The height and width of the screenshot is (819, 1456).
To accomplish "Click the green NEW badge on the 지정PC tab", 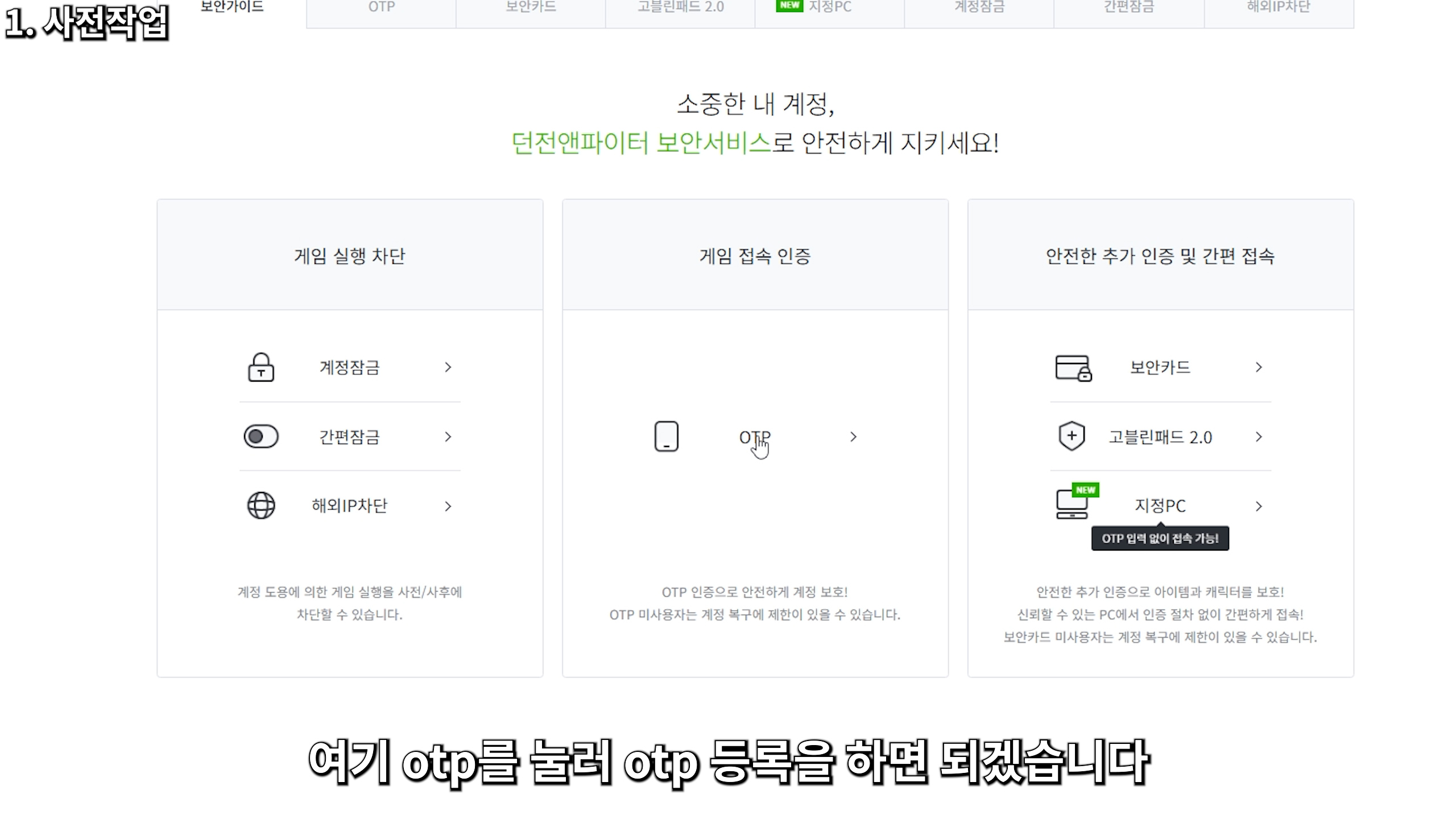I will point(789,6).
